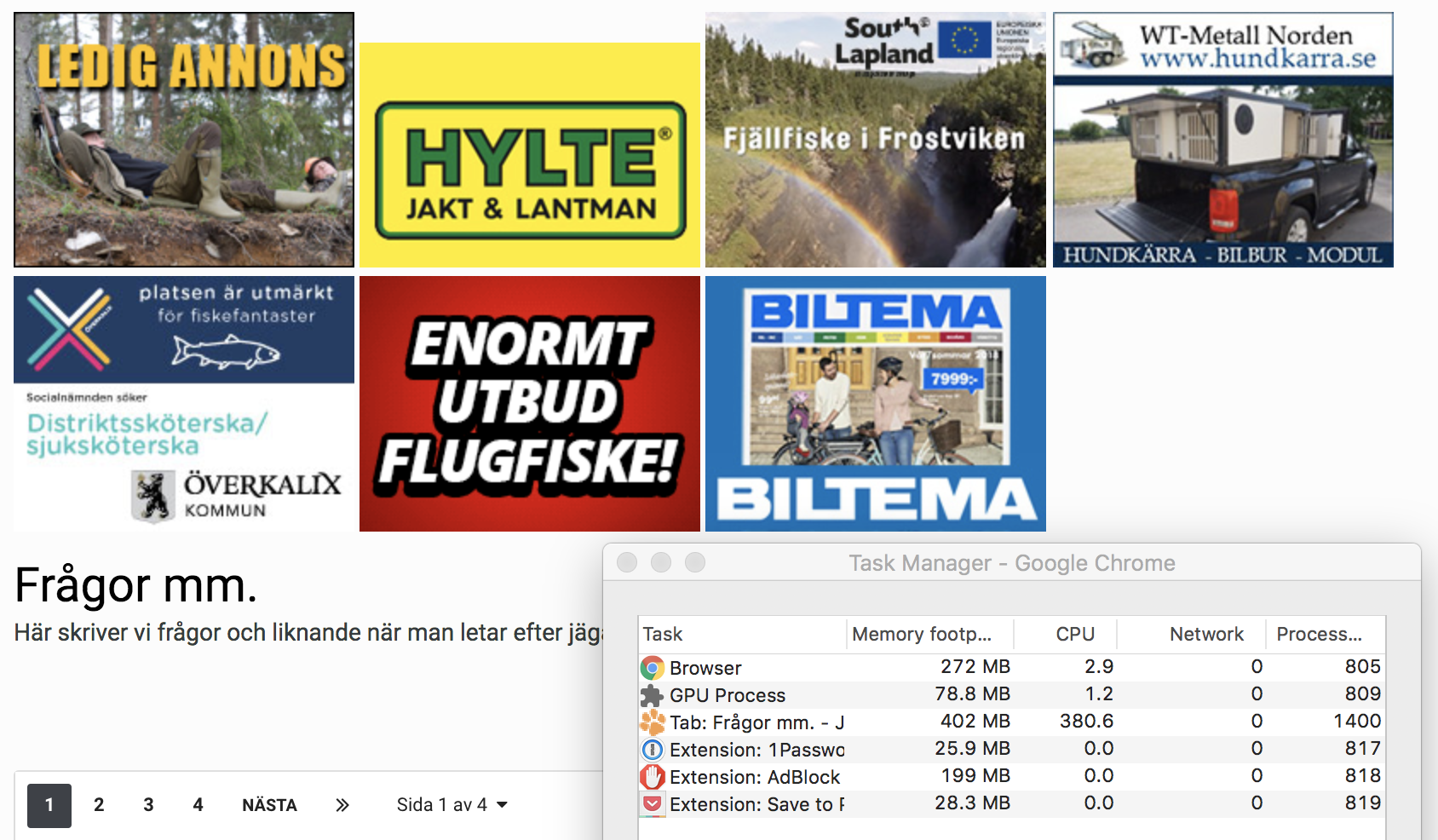Viewport: 1438px width, 840px height.
Task: Click the paw icon for Frågor tab
Action: 653,722
